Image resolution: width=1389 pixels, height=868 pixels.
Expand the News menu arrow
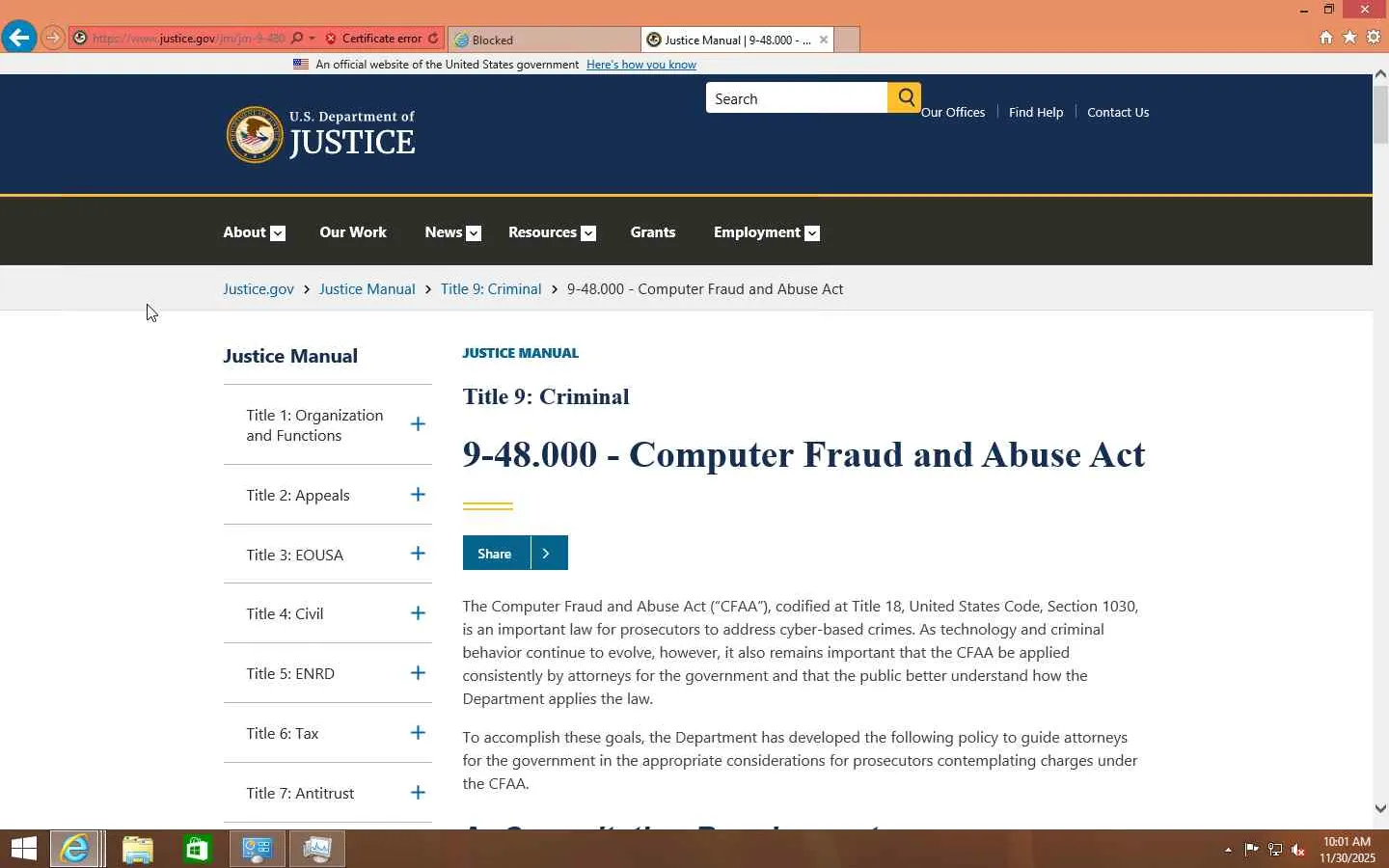click(x=474, y=233)
